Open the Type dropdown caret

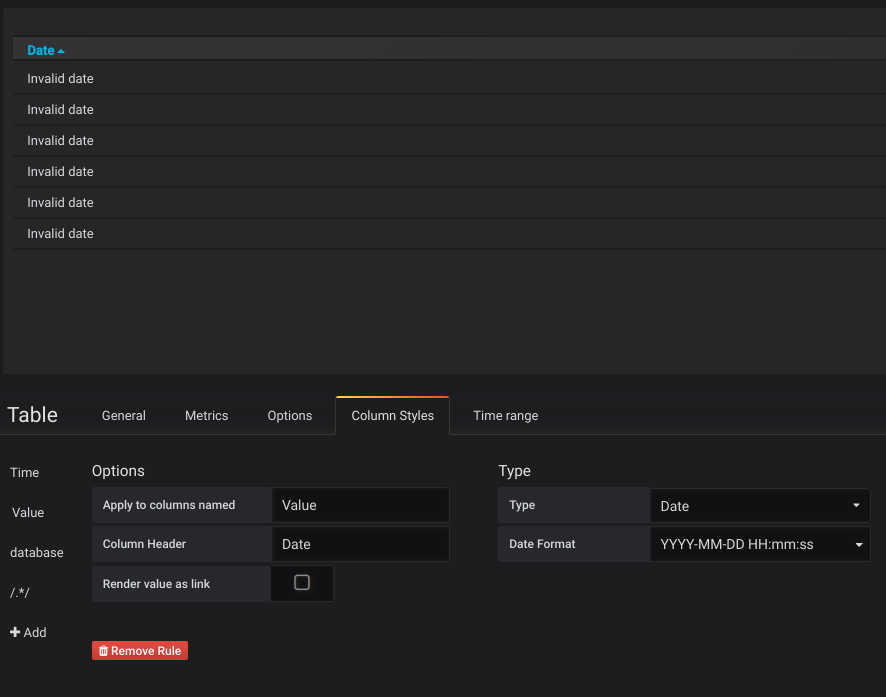click(x=856, y=505)
